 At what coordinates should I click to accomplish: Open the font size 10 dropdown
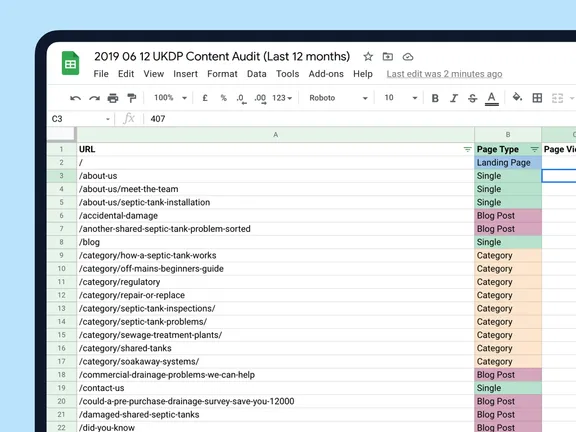point(401,98)
